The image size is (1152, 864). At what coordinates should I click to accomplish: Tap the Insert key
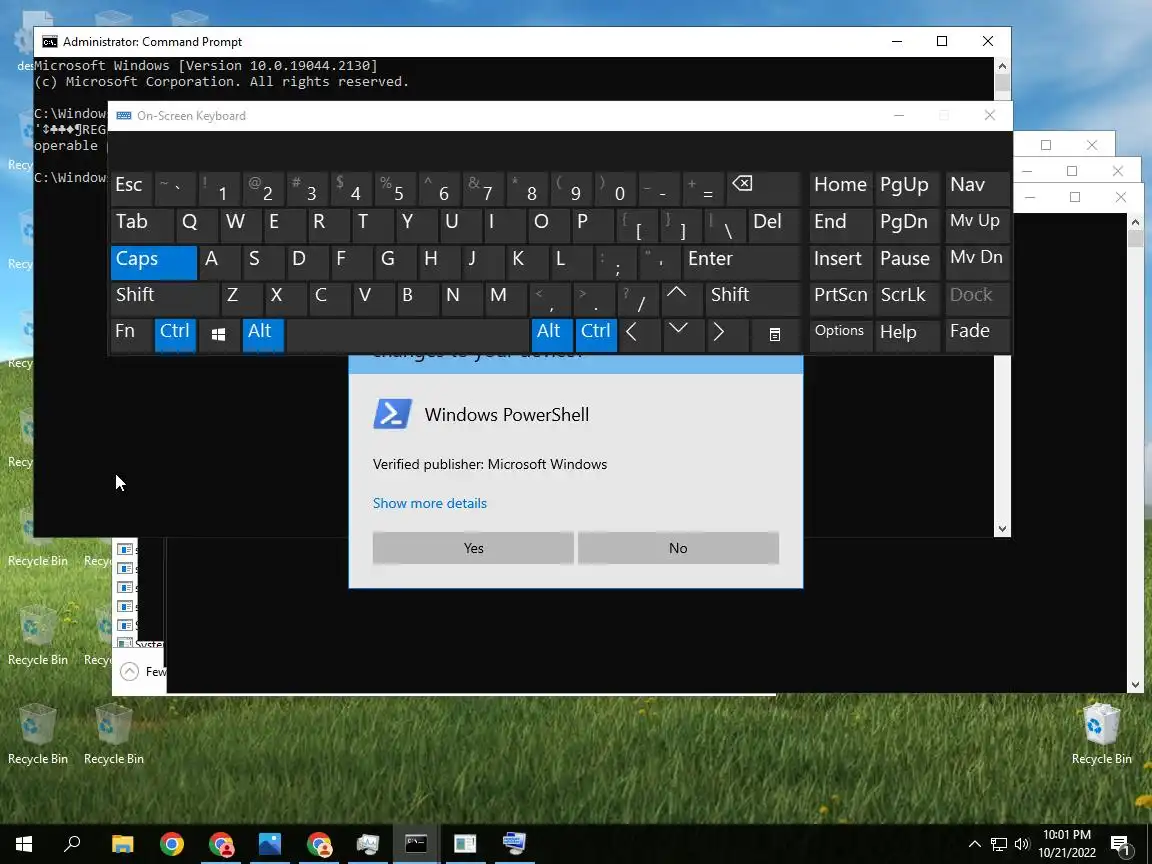841,262
